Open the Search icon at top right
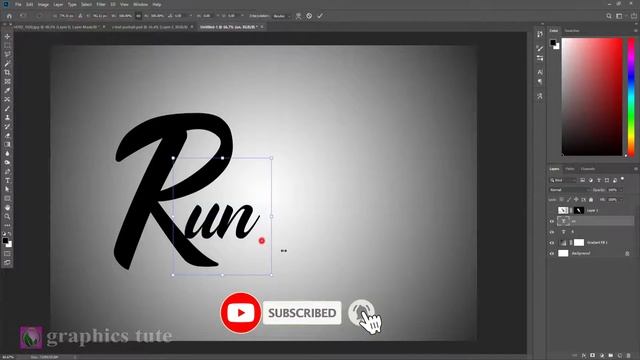The height and width of the screenshot is (360, 640). (x=609, y=16)
